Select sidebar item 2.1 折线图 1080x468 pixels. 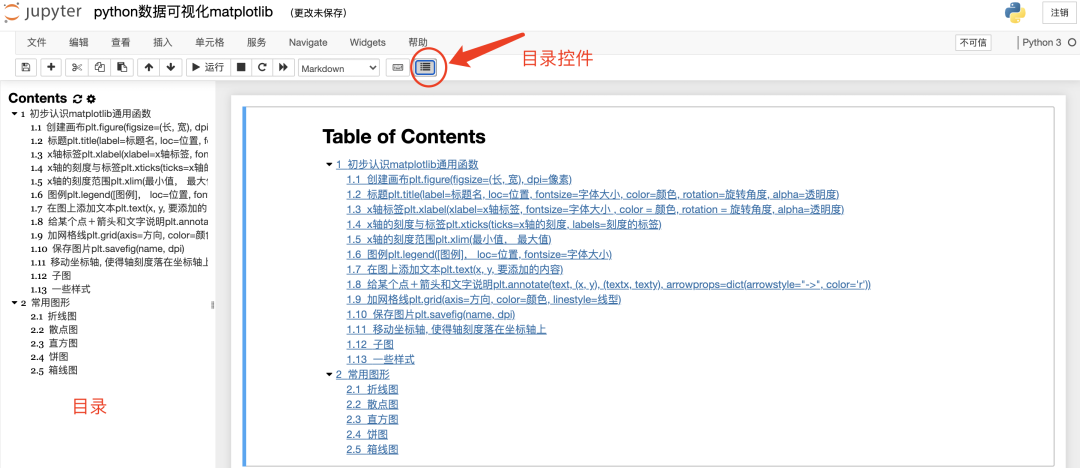click(54, 316)
